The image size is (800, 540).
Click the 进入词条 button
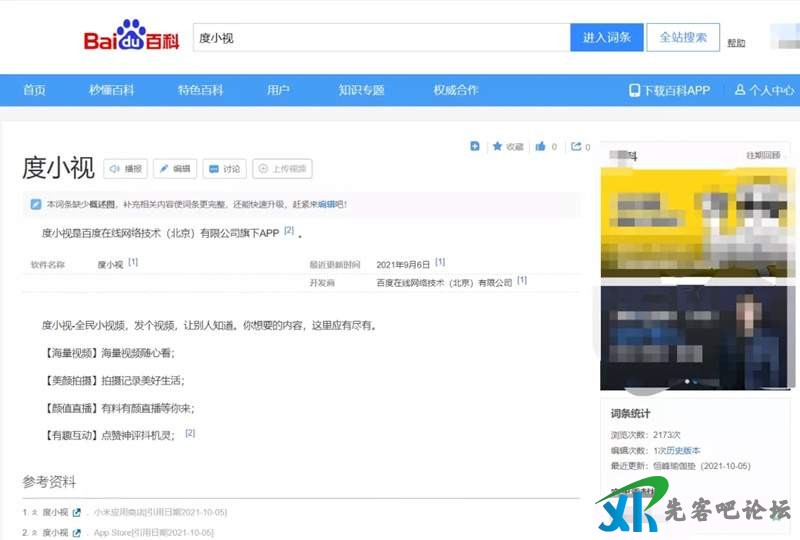coord(606,38)
